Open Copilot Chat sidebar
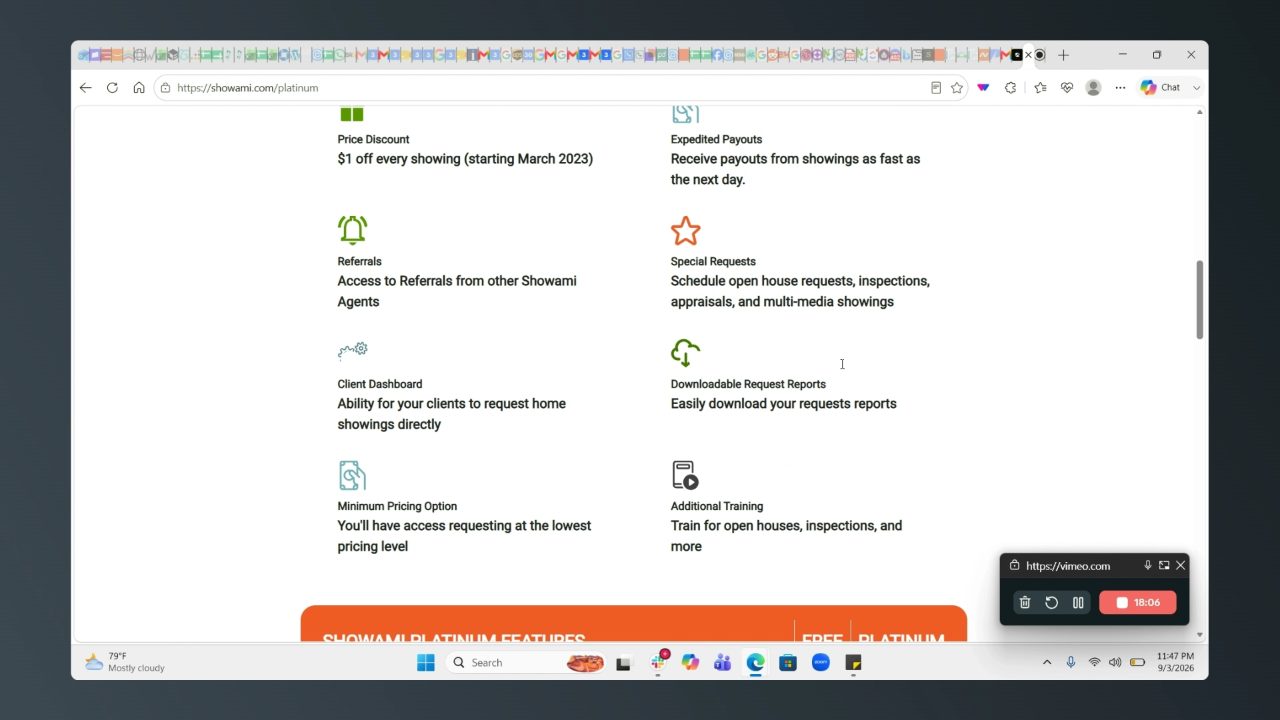The height and width of the screenshot is (720, 1280). (1161, 88)
